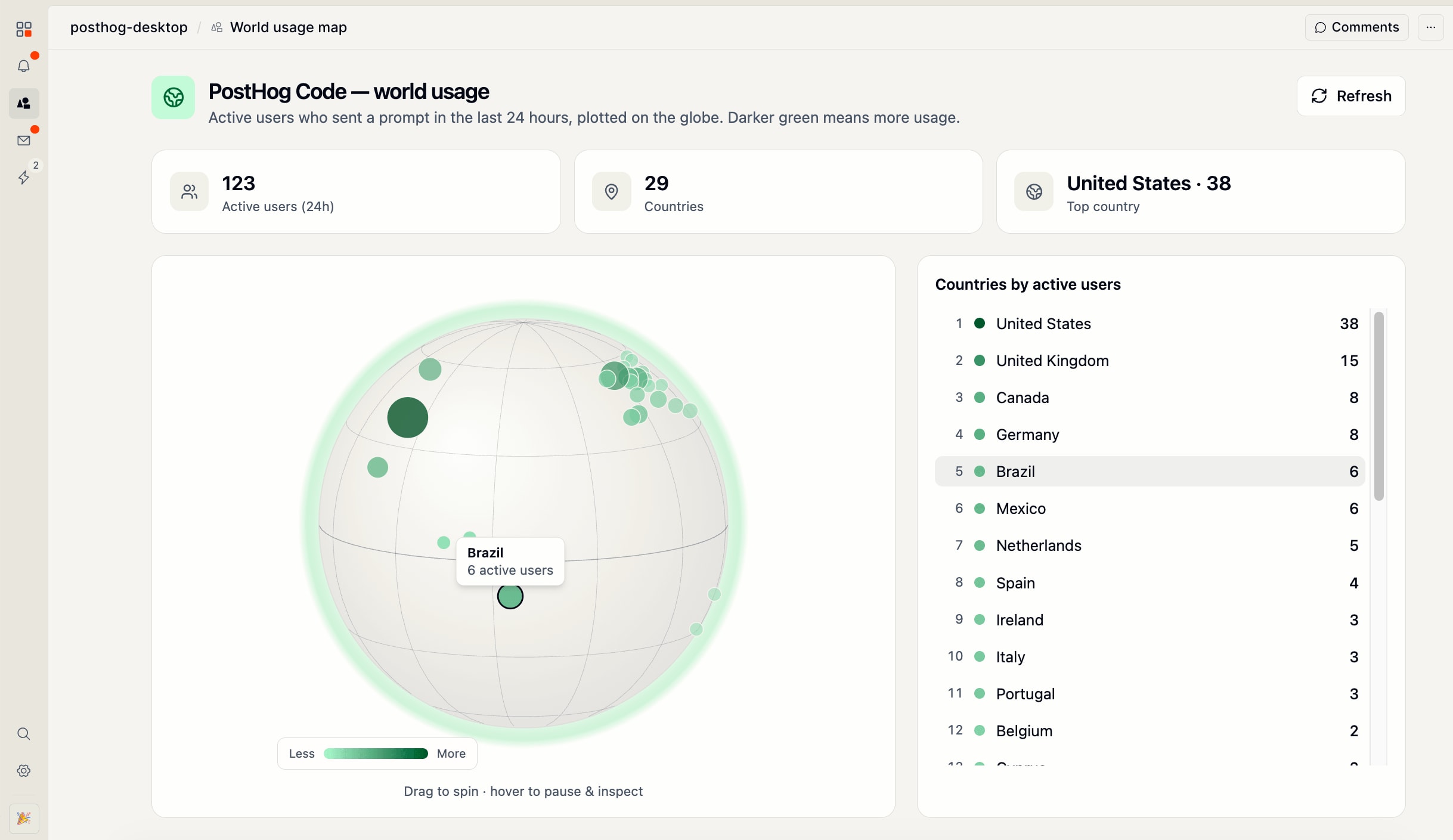Click the dark green dot beside United States
The height and width of the screenshot is (840, 1453).
[x=979, y=324]
